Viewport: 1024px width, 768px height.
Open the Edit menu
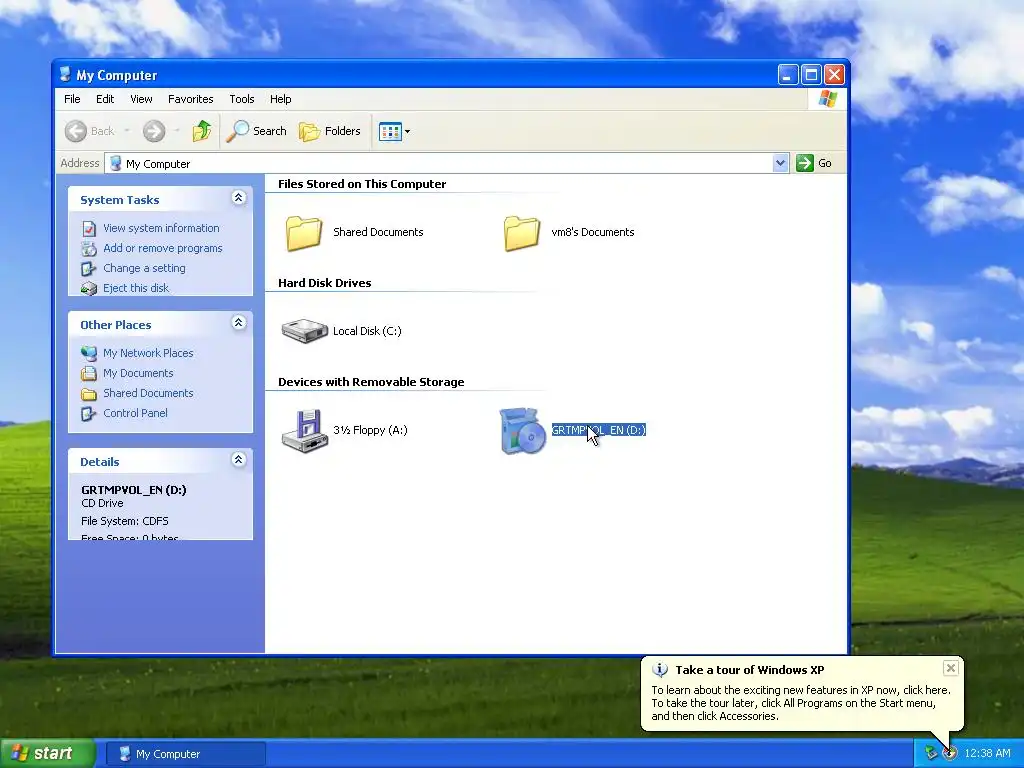pyautogui.click(x=104, y=99)
